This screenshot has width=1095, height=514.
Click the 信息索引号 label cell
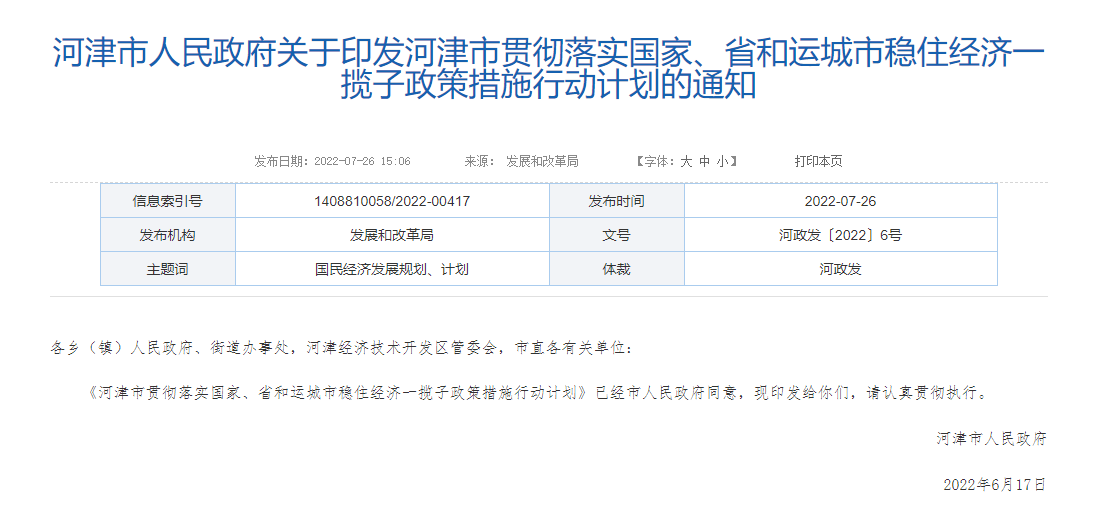click(x=168, y=201)
